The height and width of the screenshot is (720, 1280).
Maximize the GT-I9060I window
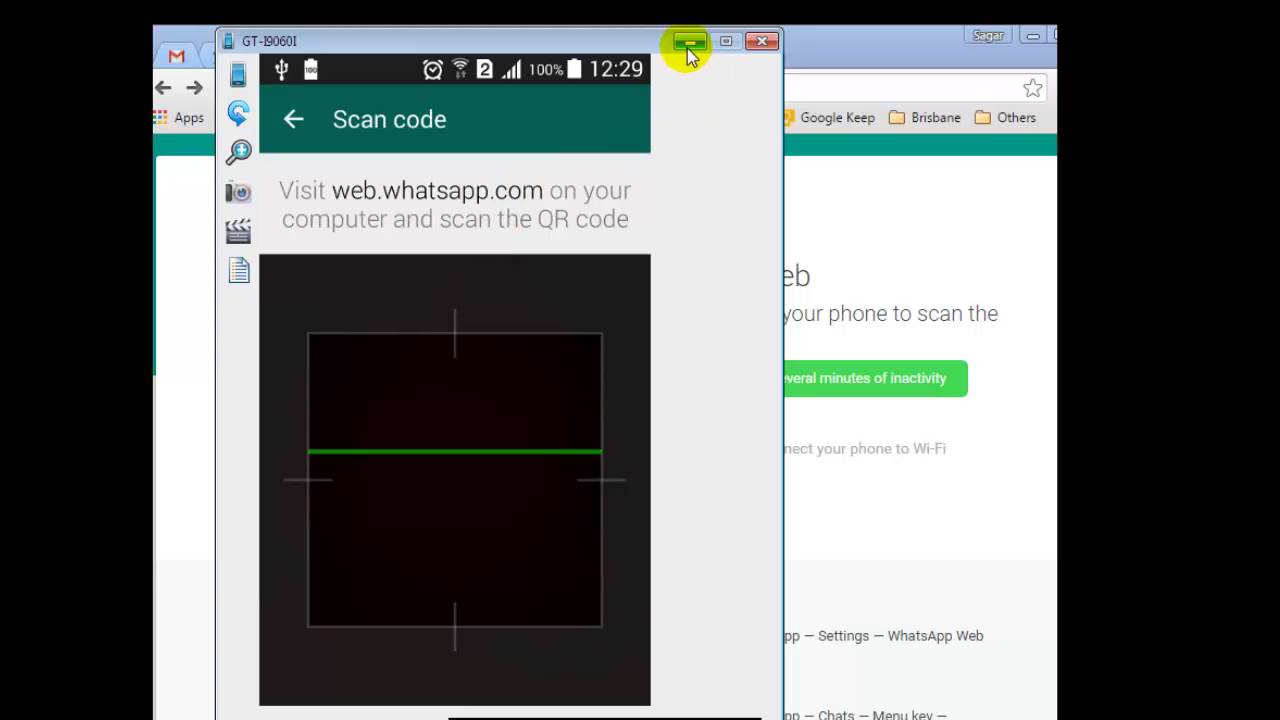pyautogui.click(x=726, y=41)
